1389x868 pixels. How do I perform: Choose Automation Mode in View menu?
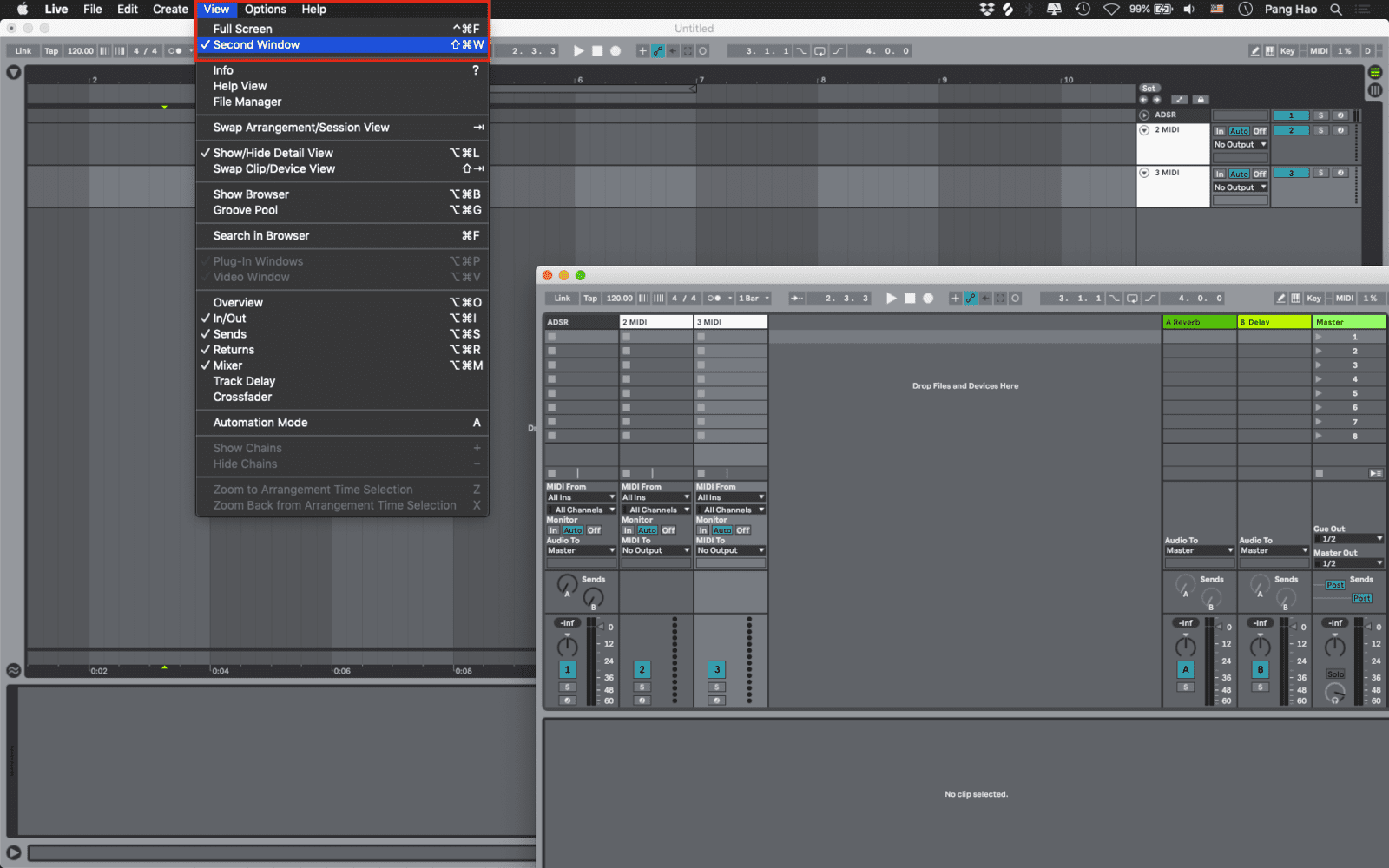pyautogui.click(x=342, y=423)
